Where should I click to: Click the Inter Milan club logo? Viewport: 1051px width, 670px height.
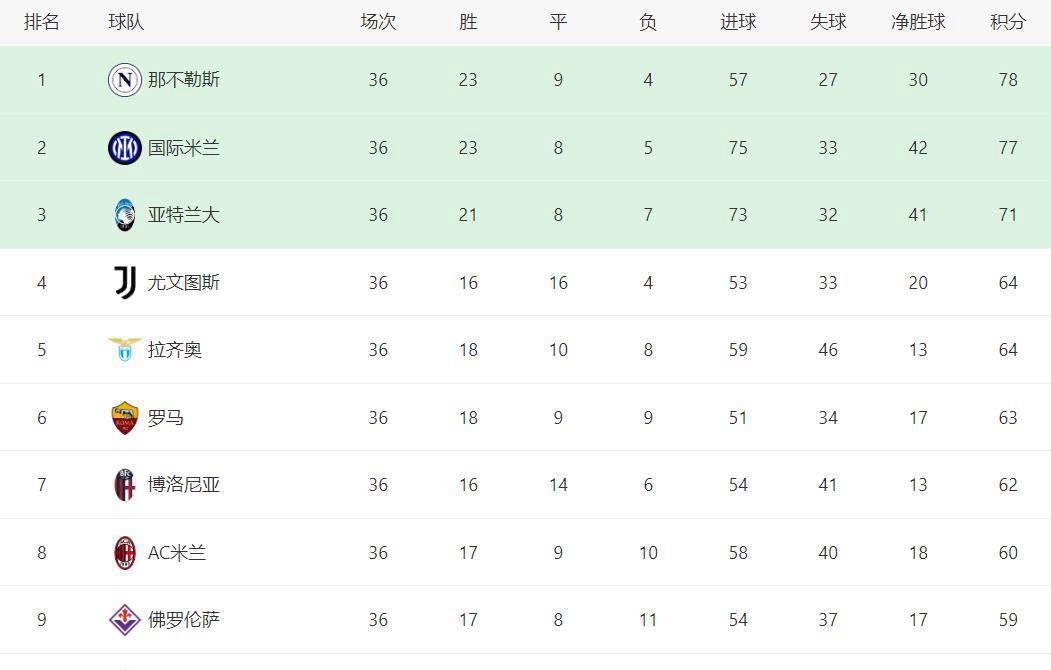(x=125, y=147)
